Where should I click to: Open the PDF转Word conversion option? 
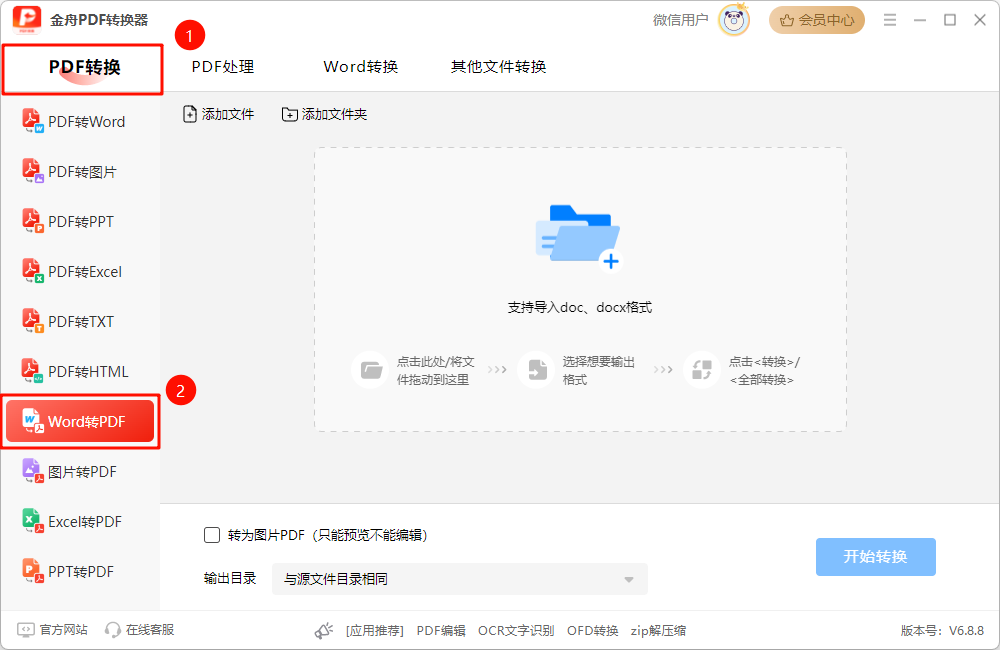coord(80,121)
